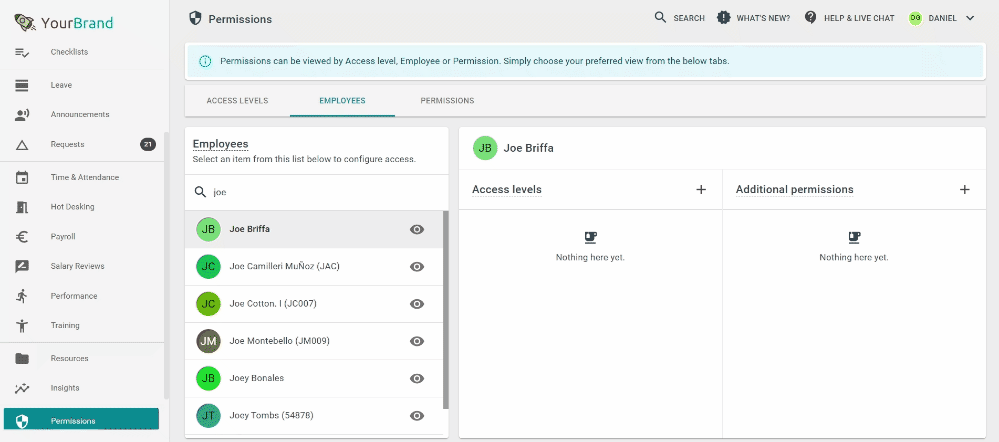Open Hot Desking door icon
This screenshot has width=999, height=442.
coord(22,207)
